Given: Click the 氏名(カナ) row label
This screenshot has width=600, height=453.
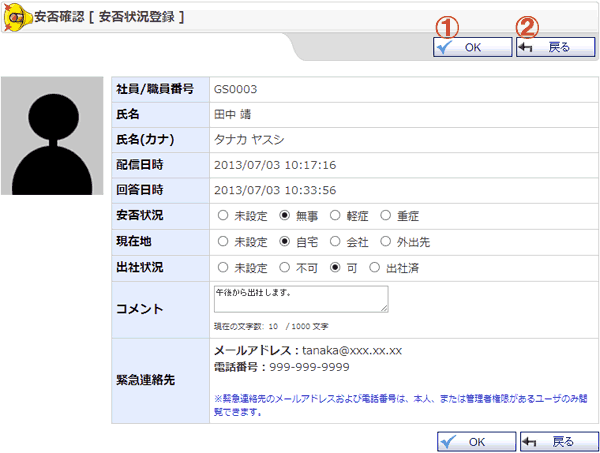Looking at the screenshot, I should click(145, 140).
